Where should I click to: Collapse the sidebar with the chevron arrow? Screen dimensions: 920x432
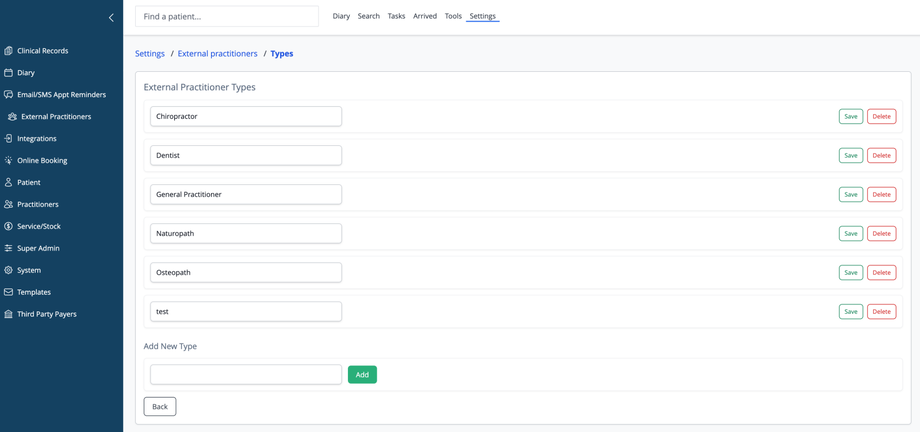click(x=111, y=17)
